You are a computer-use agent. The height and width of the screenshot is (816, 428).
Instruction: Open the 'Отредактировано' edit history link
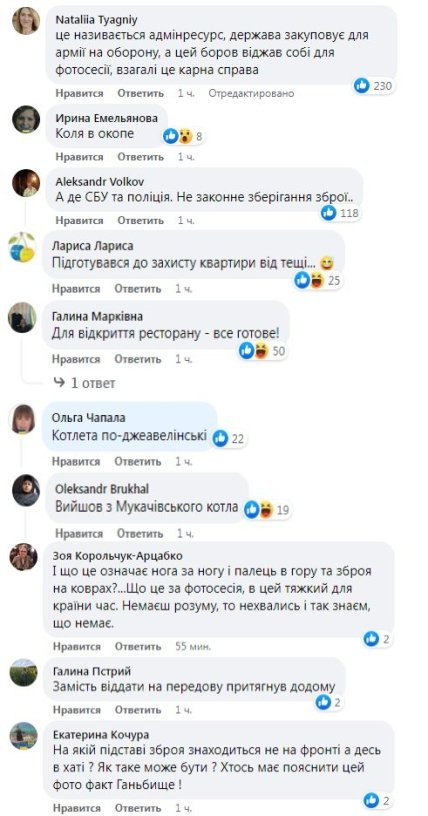tap(251, 93)
